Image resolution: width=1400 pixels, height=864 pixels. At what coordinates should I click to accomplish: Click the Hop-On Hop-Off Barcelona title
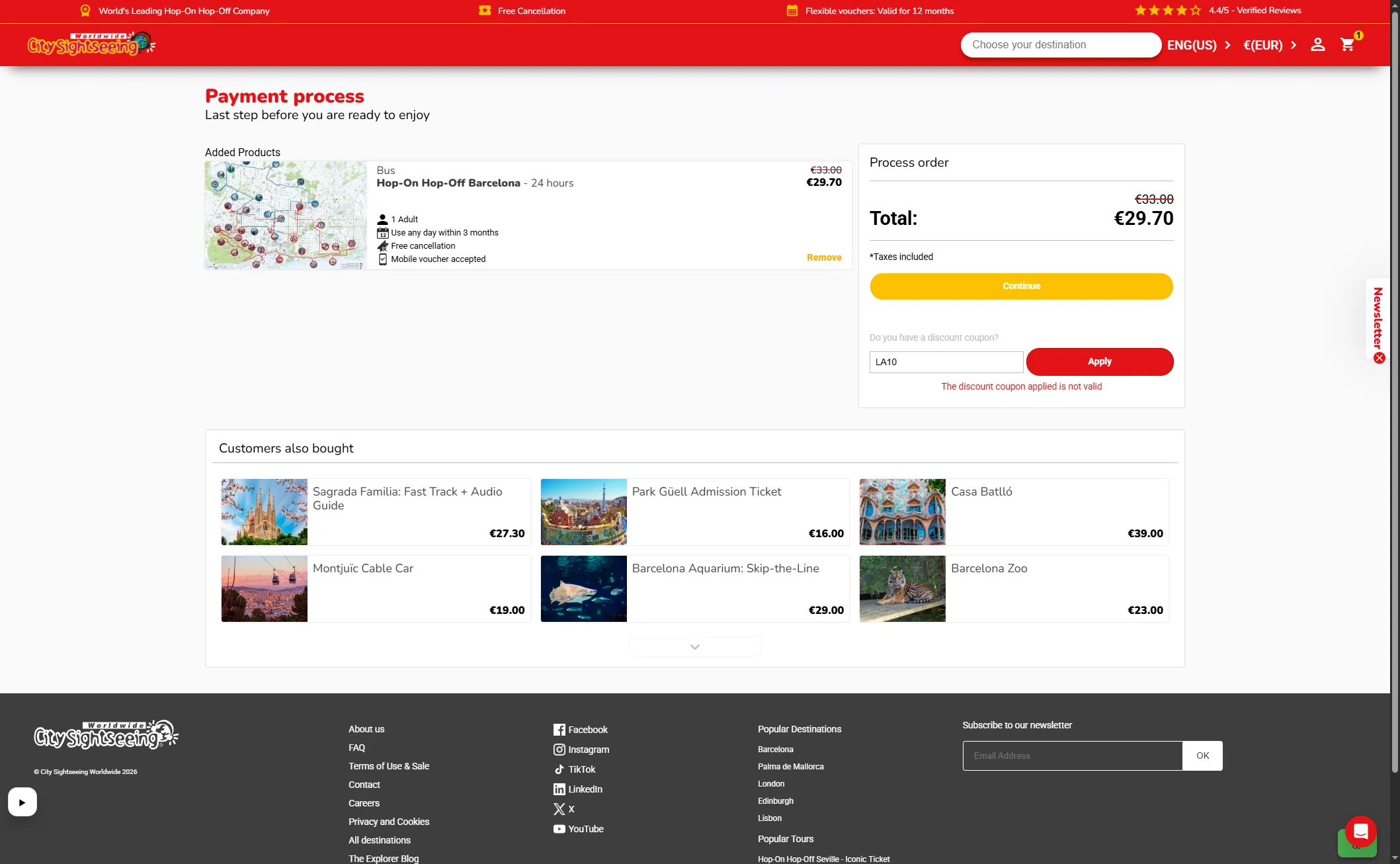point(448,183)
